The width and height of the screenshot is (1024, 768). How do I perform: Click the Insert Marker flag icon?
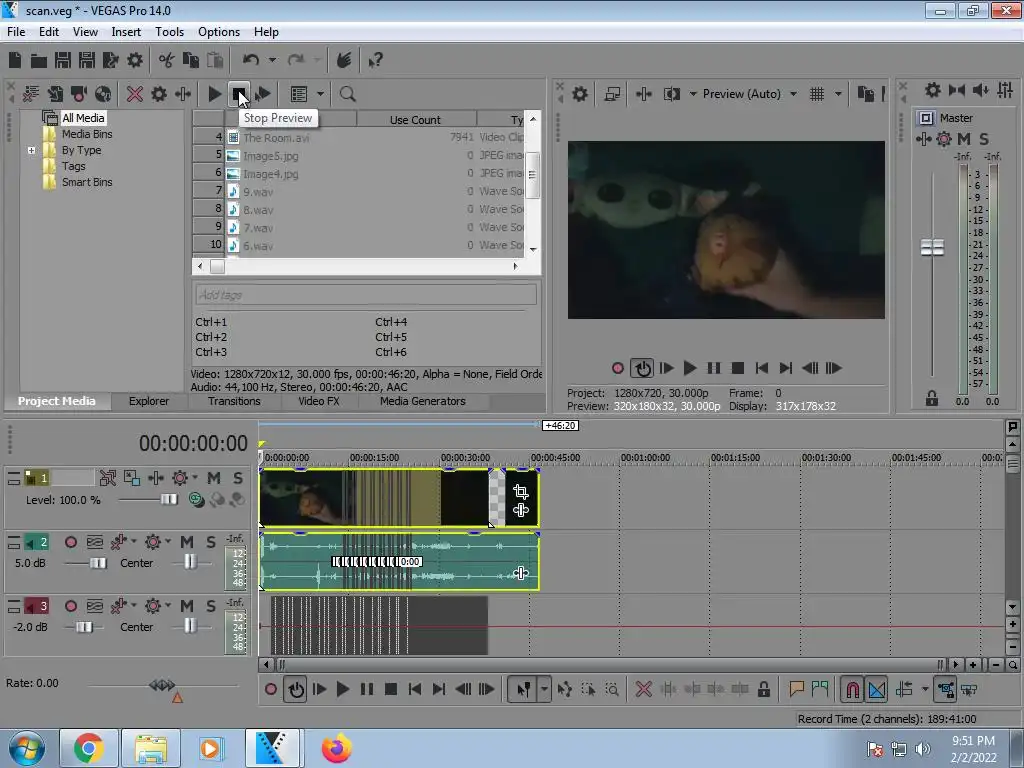796,689
